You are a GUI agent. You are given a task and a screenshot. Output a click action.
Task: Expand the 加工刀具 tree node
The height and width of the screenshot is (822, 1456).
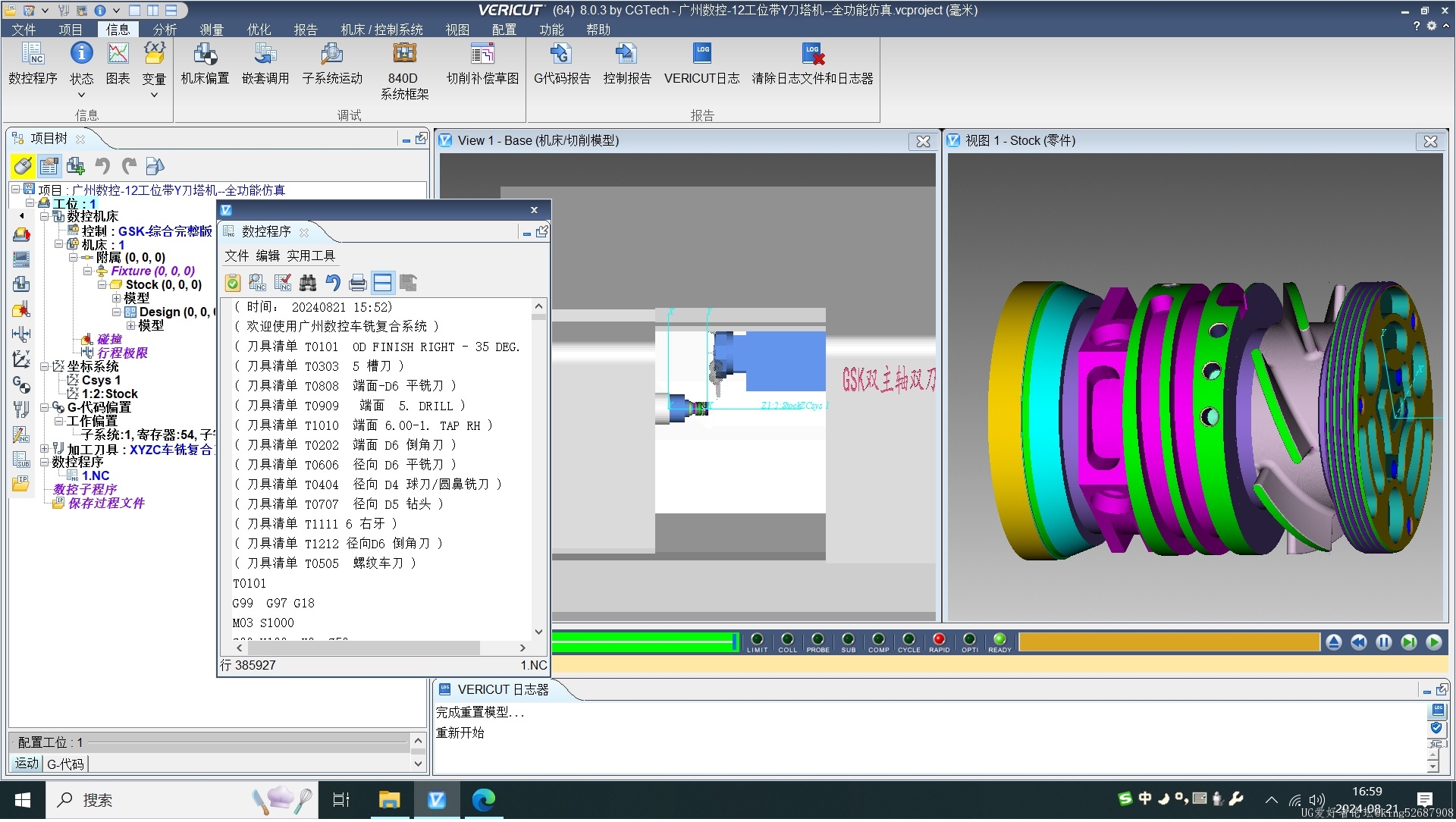pos(44,449)
